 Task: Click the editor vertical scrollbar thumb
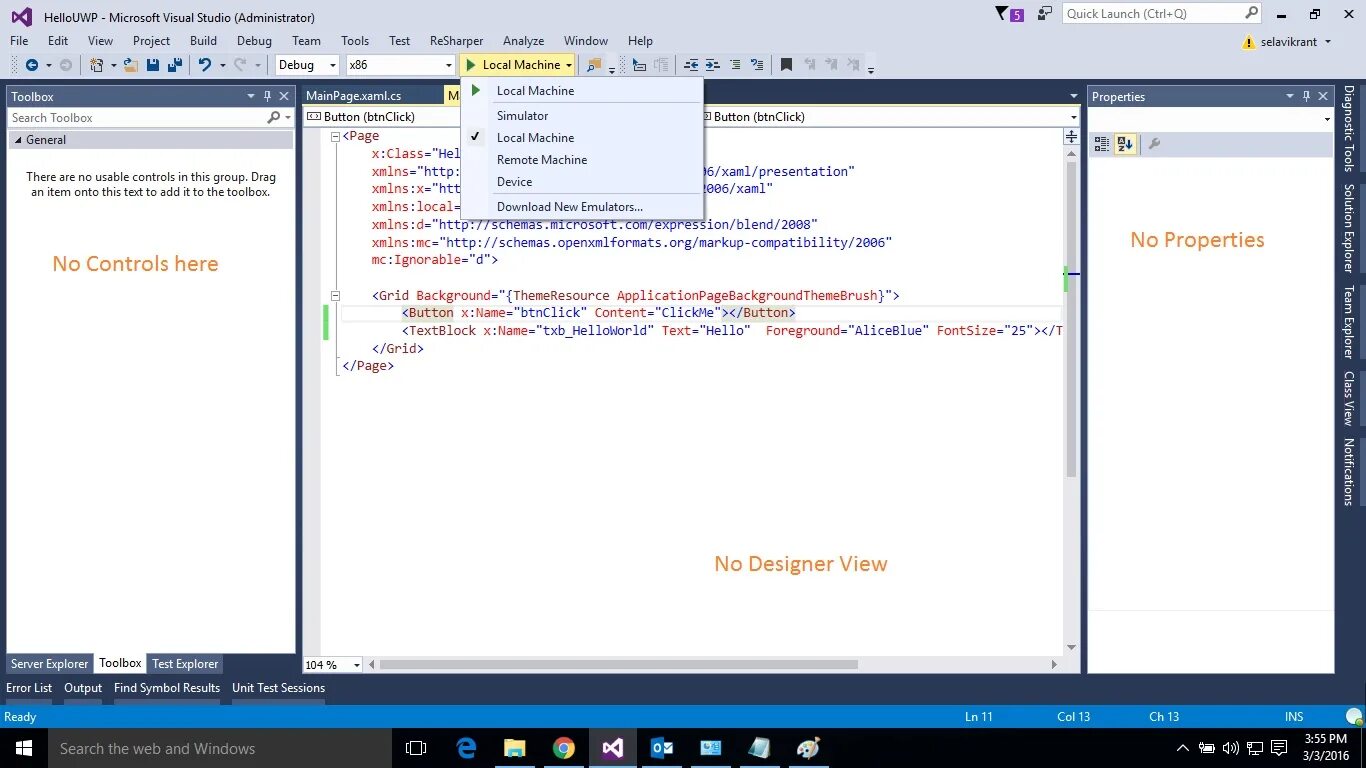tap(1071, 318)
